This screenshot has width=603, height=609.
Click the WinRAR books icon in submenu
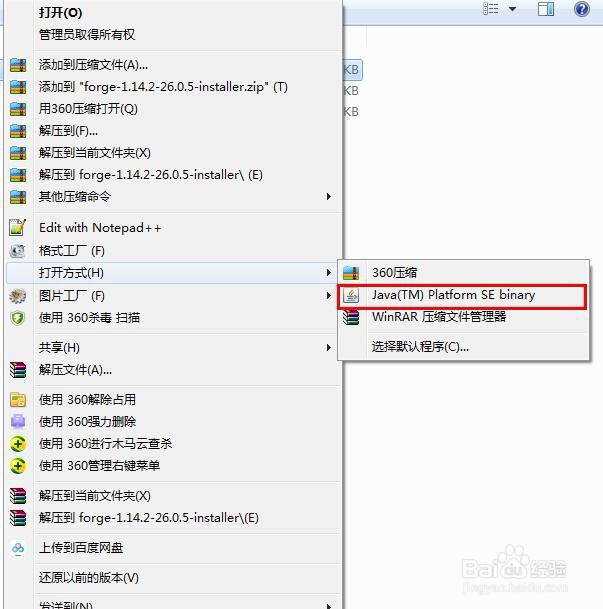tap(351, 317)
